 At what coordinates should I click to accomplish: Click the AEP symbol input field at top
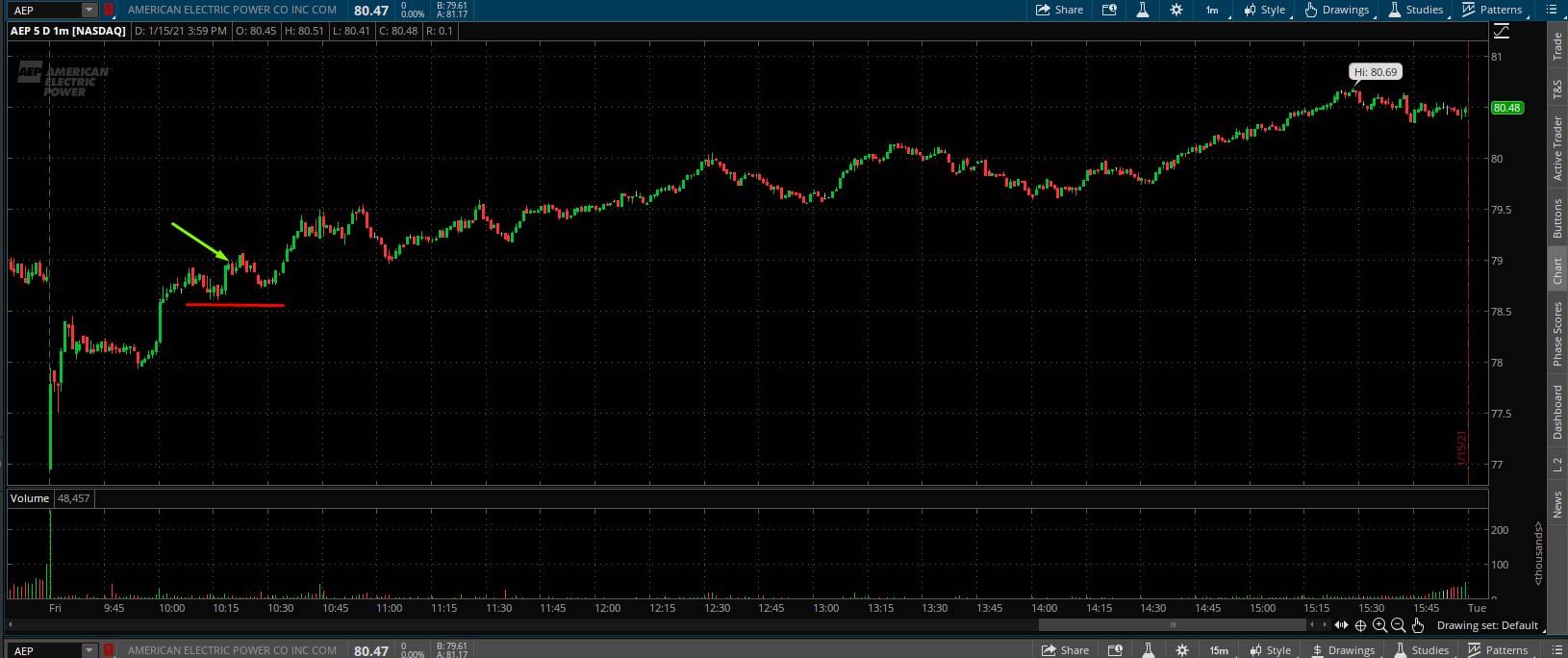[x=44, y=10]
